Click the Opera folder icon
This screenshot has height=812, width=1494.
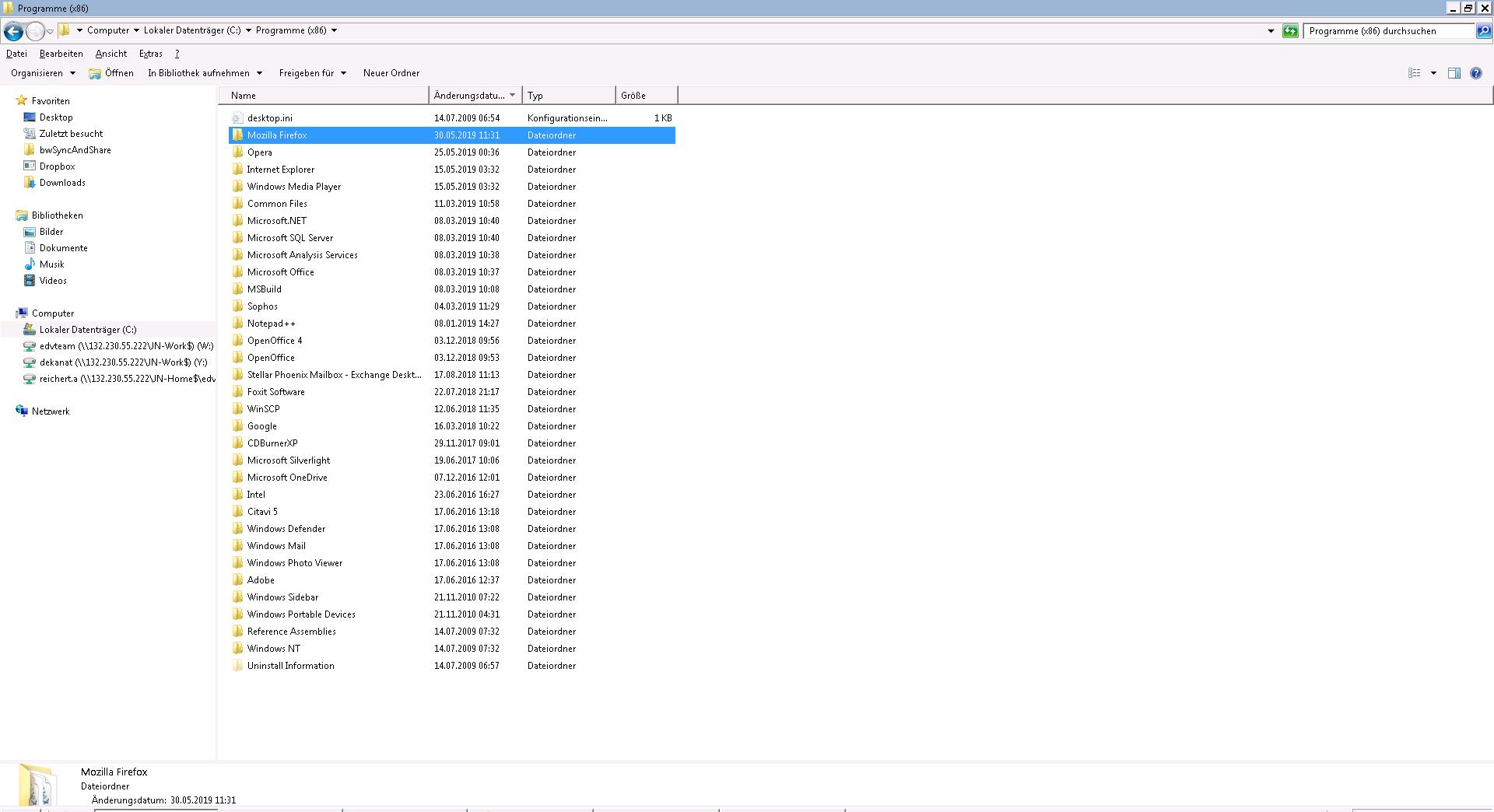pyautogui.click(x=237, y=152)
